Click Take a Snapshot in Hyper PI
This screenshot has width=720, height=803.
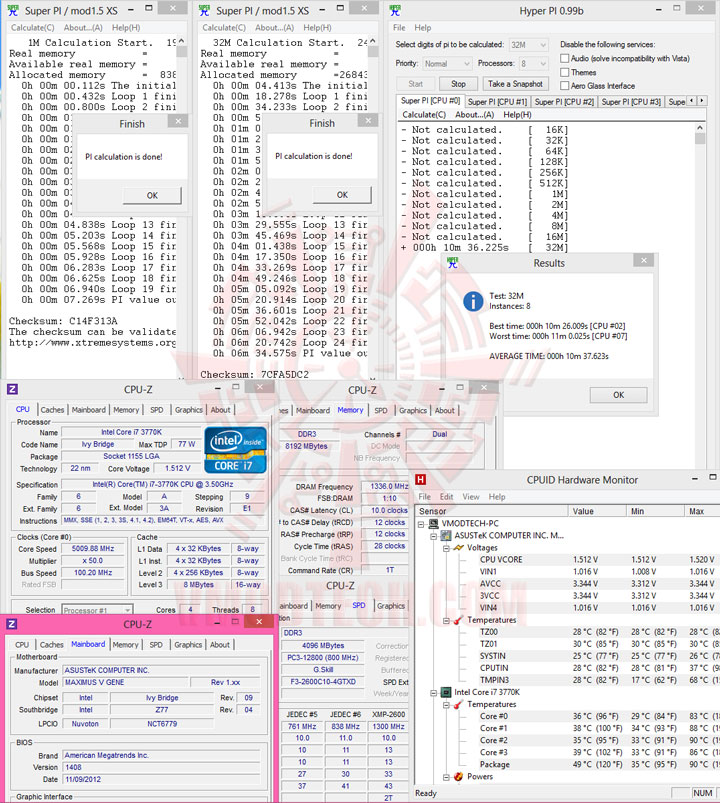[x=515, y=84]
